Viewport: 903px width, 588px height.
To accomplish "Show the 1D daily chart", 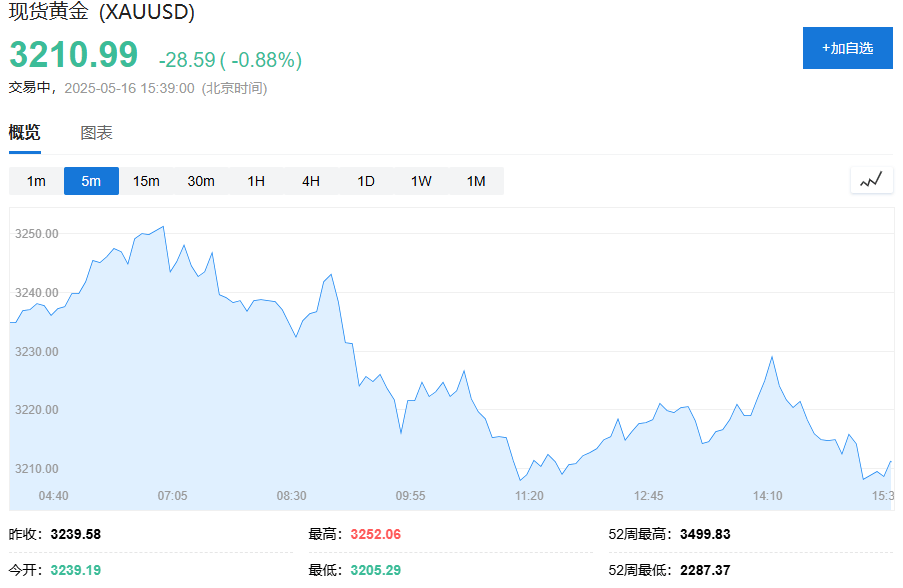I will (x=366, y=181).
